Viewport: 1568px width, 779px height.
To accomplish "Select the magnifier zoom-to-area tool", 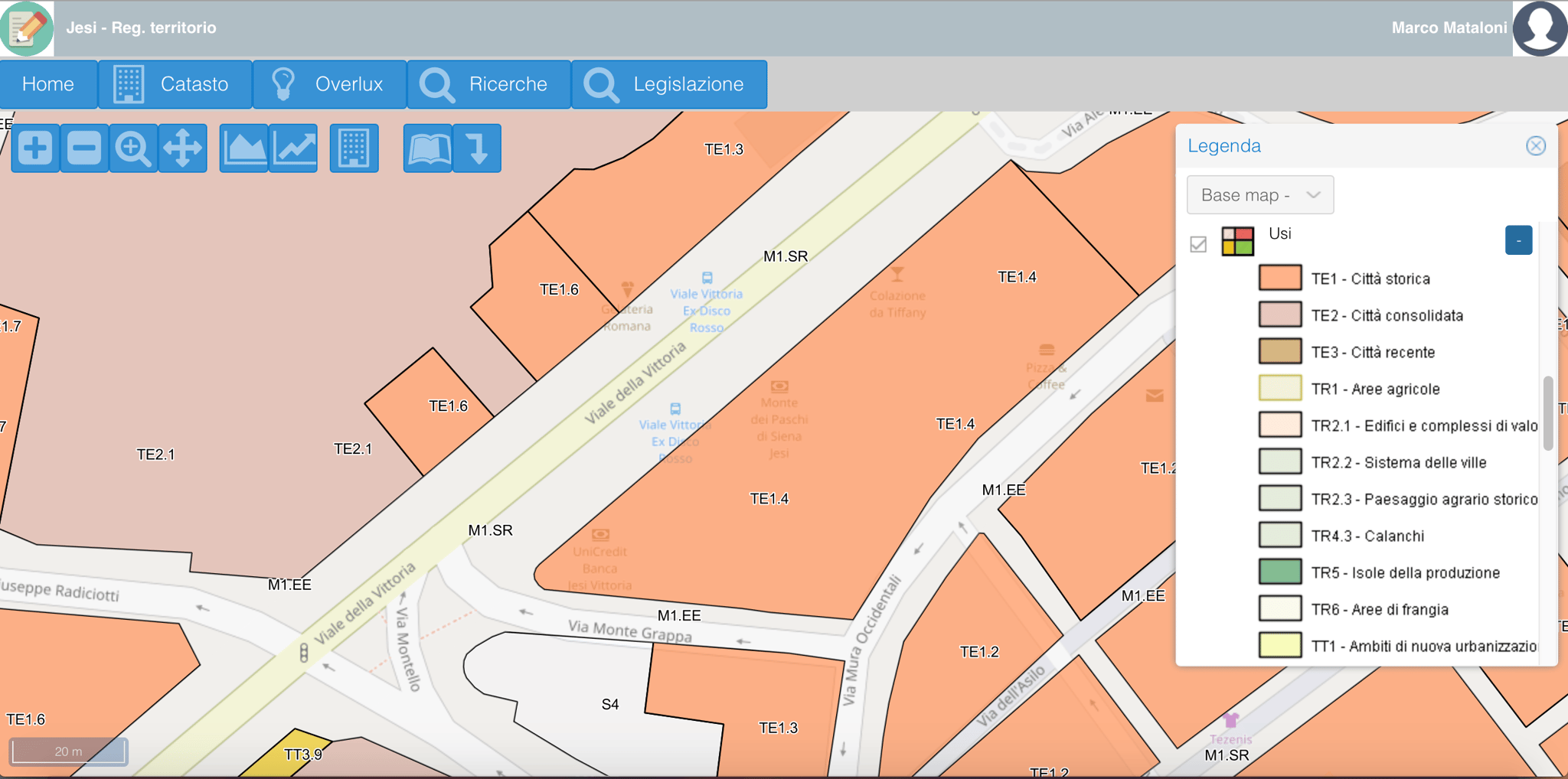I will (133, 148).
